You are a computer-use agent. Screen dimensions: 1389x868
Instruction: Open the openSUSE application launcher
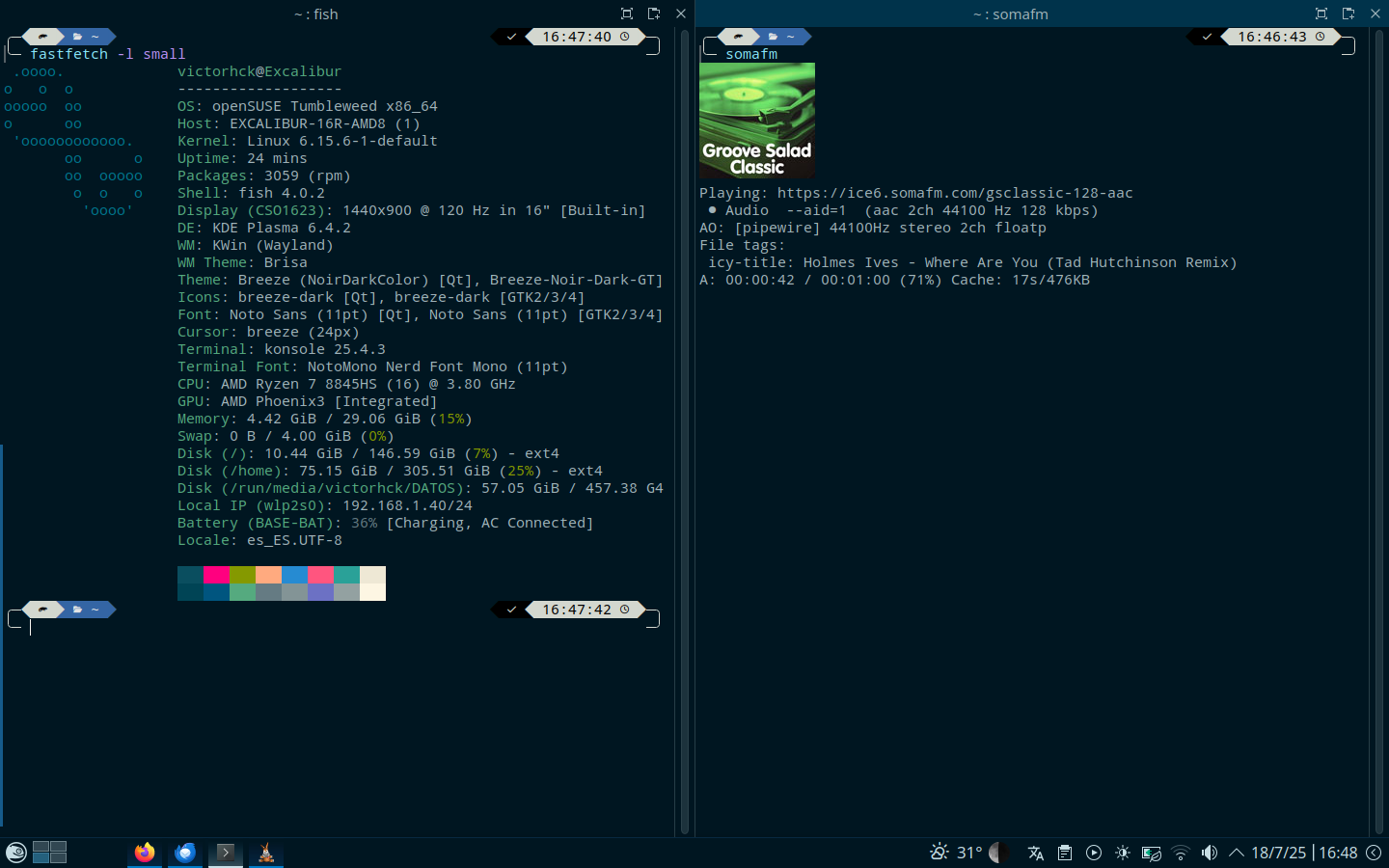(16, 853)
